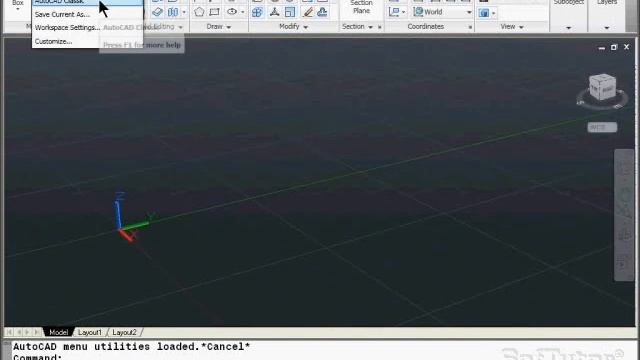Image resolution: width=640 pixels, height=360 pixels.
Task: Open the WCS dropdown below the ViewCube
Action: (x=602, y=127)
